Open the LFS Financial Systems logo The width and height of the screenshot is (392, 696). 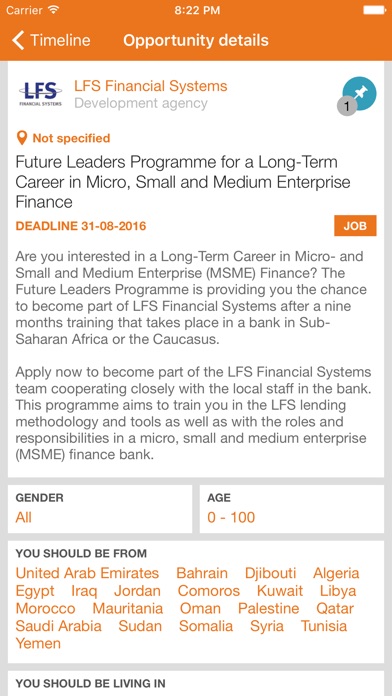(40, 94)
